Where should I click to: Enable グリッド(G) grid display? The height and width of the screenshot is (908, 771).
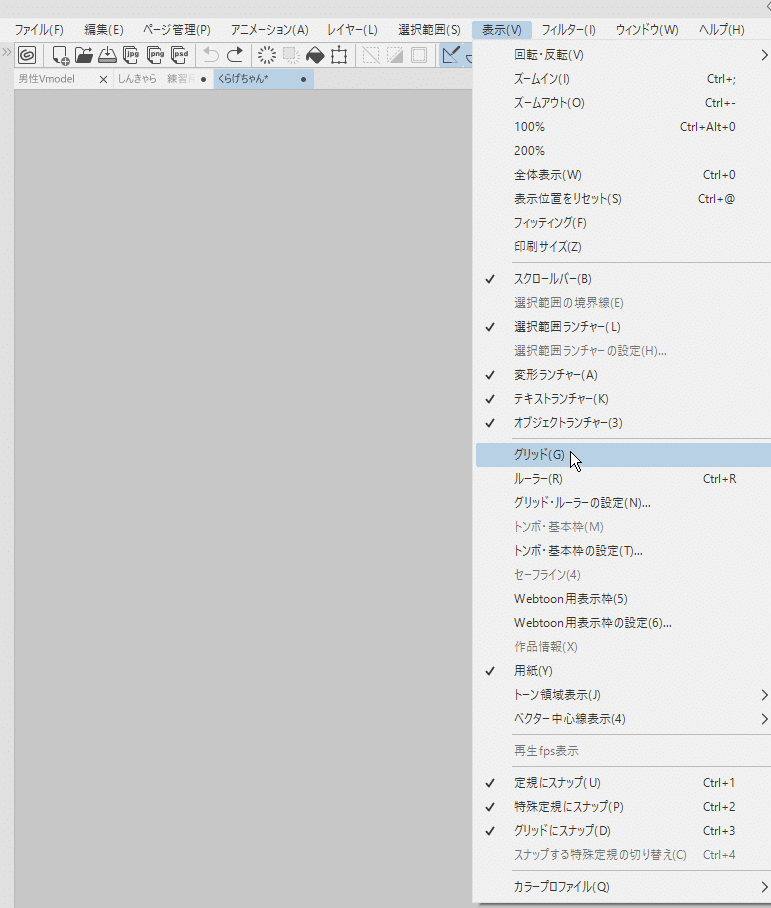coord(623,455)
